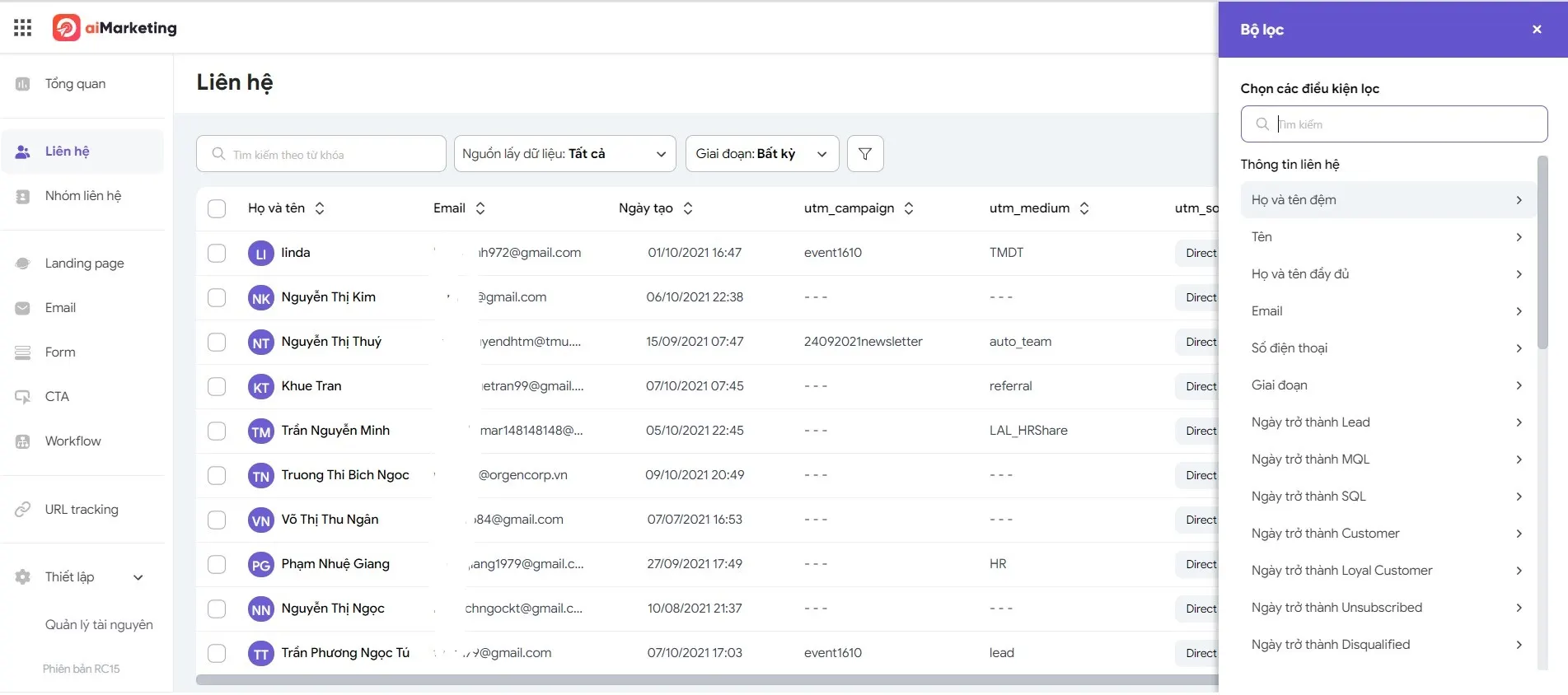This screenshot has height=695, width=1568.
Task: Click the LI avatar for linda
Action: point(260,254)
